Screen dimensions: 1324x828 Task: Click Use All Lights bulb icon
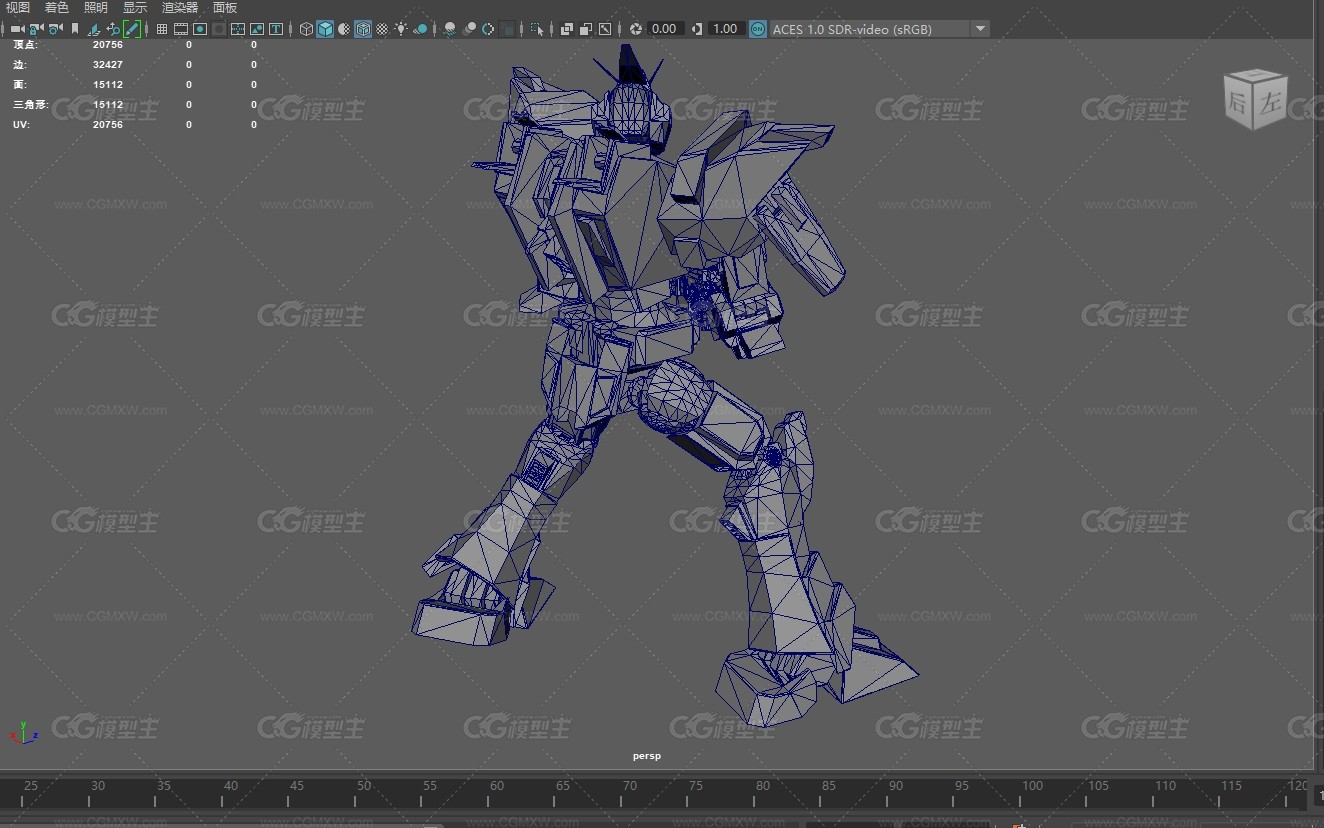coord(401,29)
